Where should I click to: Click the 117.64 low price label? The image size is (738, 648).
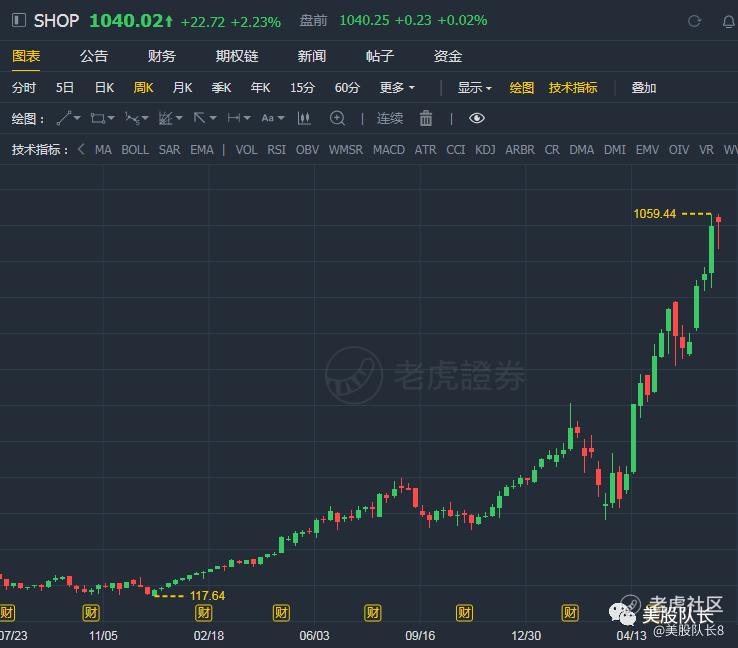(x=208, y=596)
